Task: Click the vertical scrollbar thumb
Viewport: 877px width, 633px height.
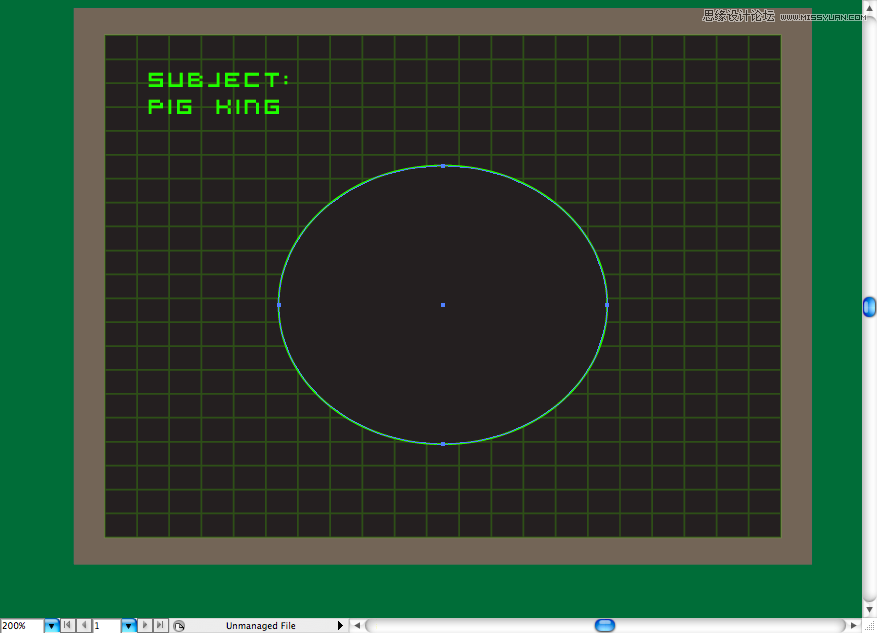Action: click(869, 307)
